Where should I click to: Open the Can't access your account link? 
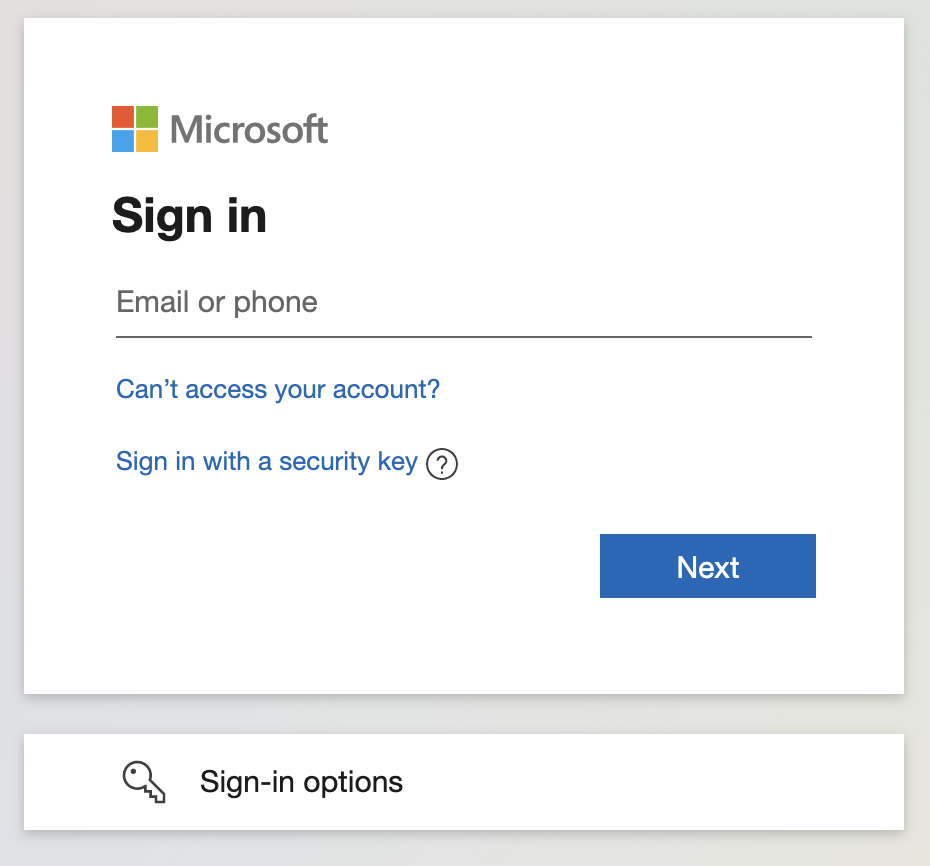point(278,389)
